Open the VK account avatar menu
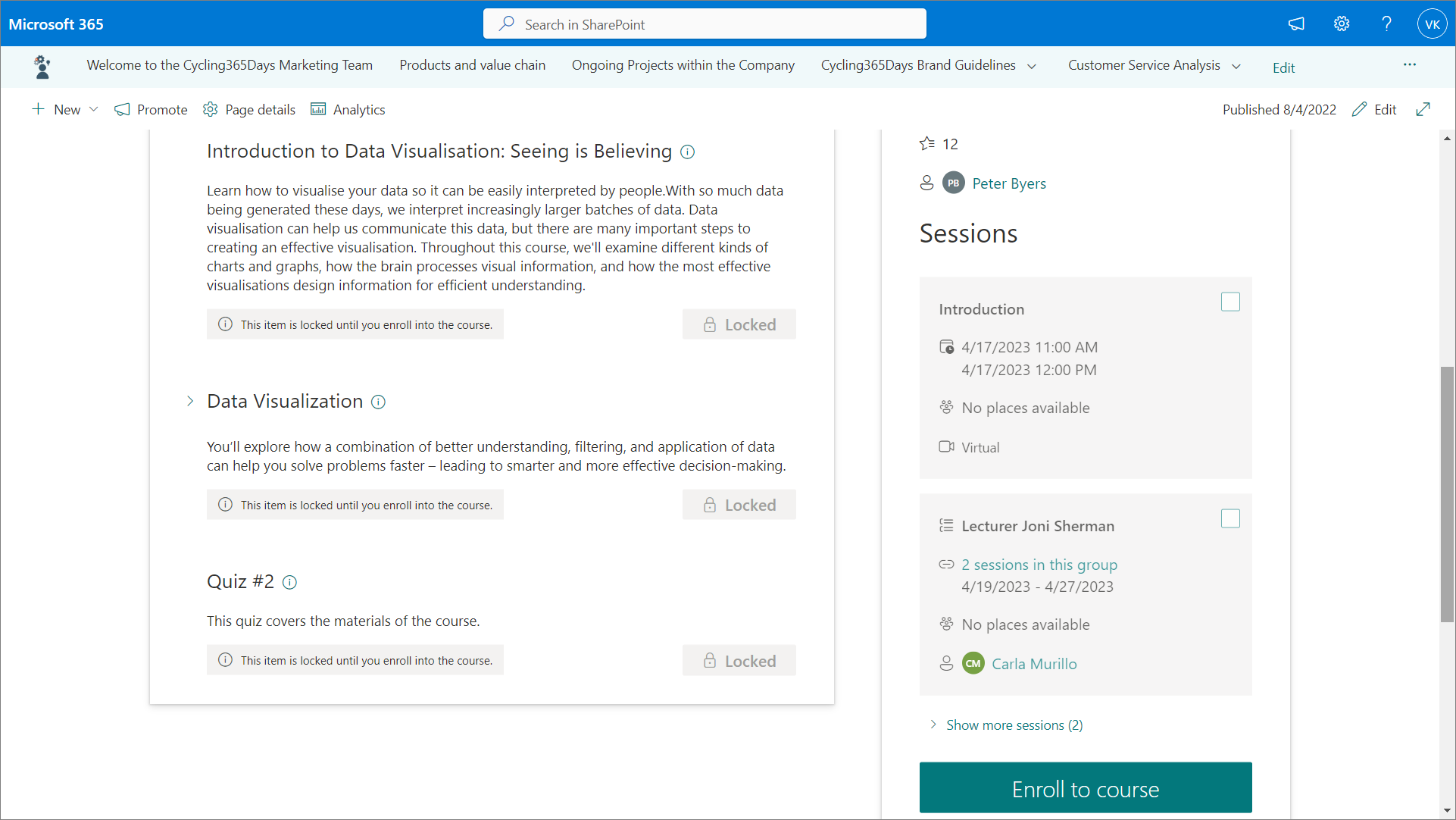Image resolution: width=1456 pixels, height=820 pixels. 1432,24
